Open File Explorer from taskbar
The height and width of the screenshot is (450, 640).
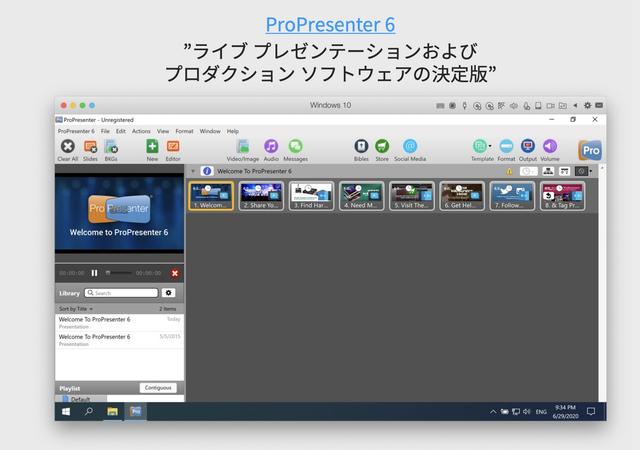113,412
